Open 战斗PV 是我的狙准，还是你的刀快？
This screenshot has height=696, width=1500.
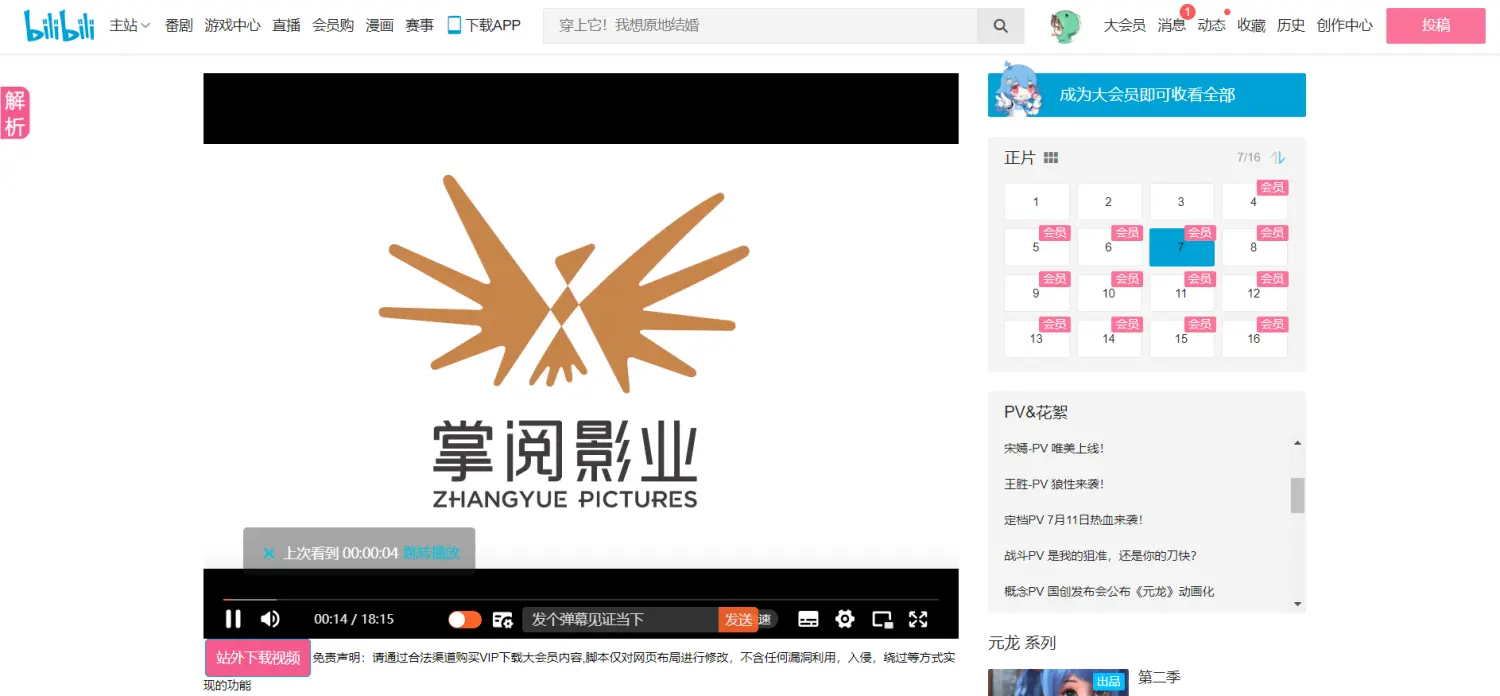1100,555
